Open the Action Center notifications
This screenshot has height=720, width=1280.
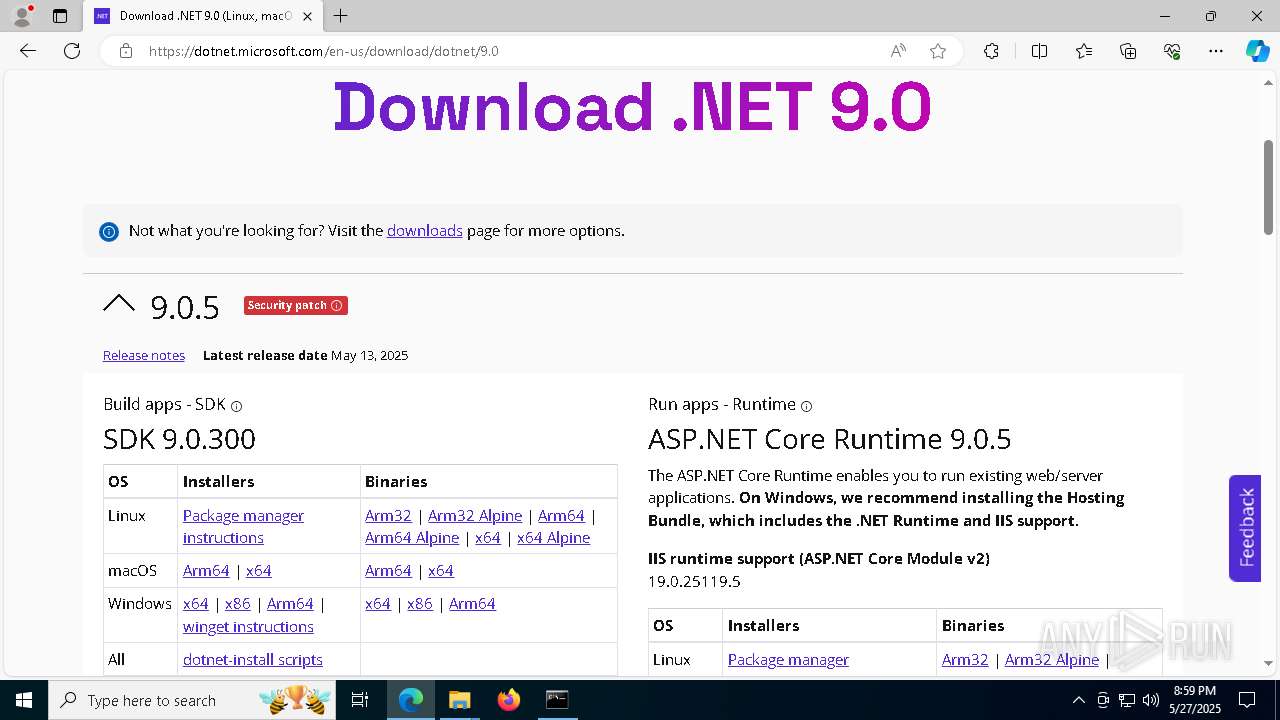1247,700
